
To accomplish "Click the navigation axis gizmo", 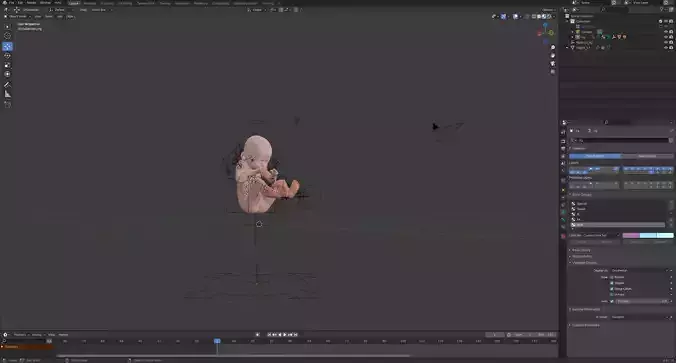I will coord(545,32).
